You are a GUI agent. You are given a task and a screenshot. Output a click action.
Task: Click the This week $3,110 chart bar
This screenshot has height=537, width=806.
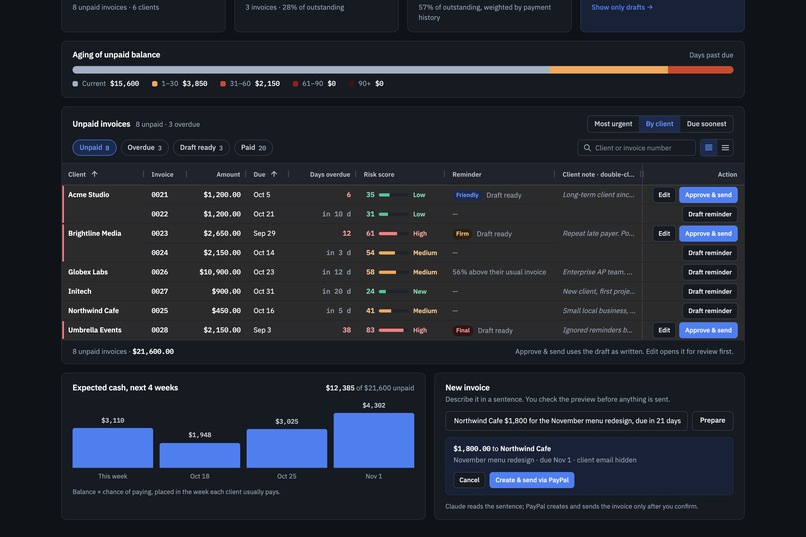(113, 448)
